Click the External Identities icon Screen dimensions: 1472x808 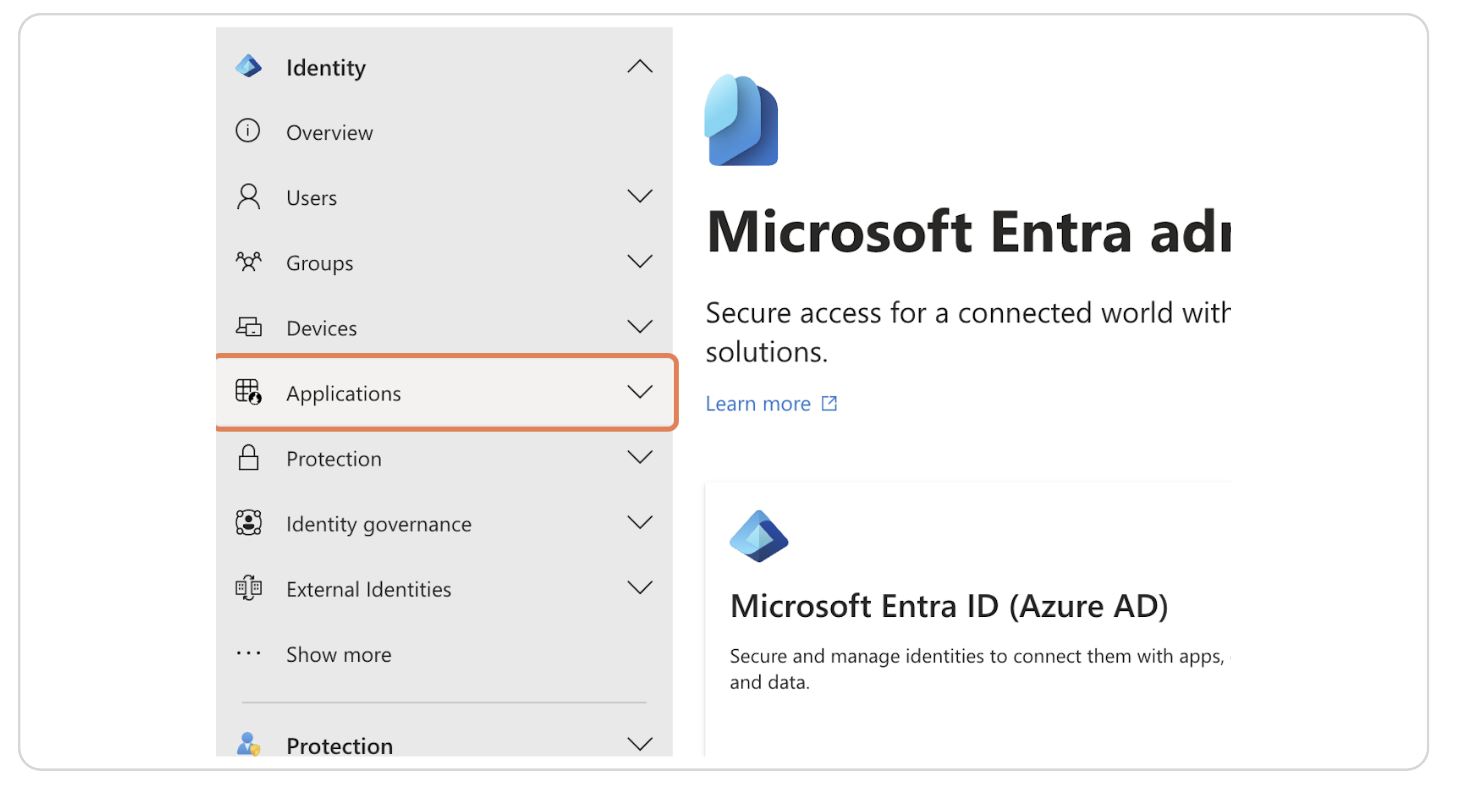(248, 588)
